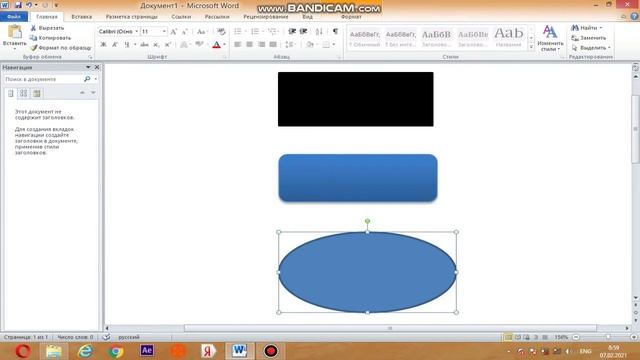640x360 pixels.
Task: Switch to the Рецензирование tab
Action: (266, 17)
